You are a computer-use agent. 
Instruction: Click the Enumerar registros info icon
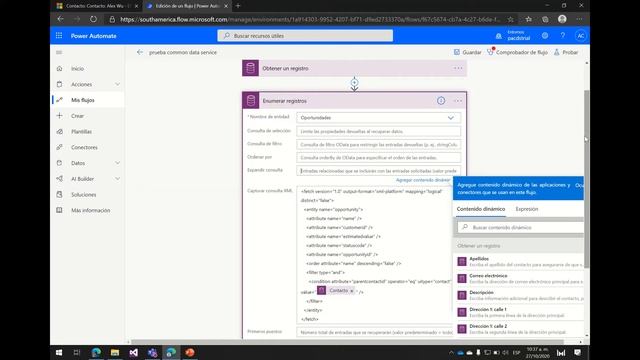pyautogui.click(x=441, y=101)
